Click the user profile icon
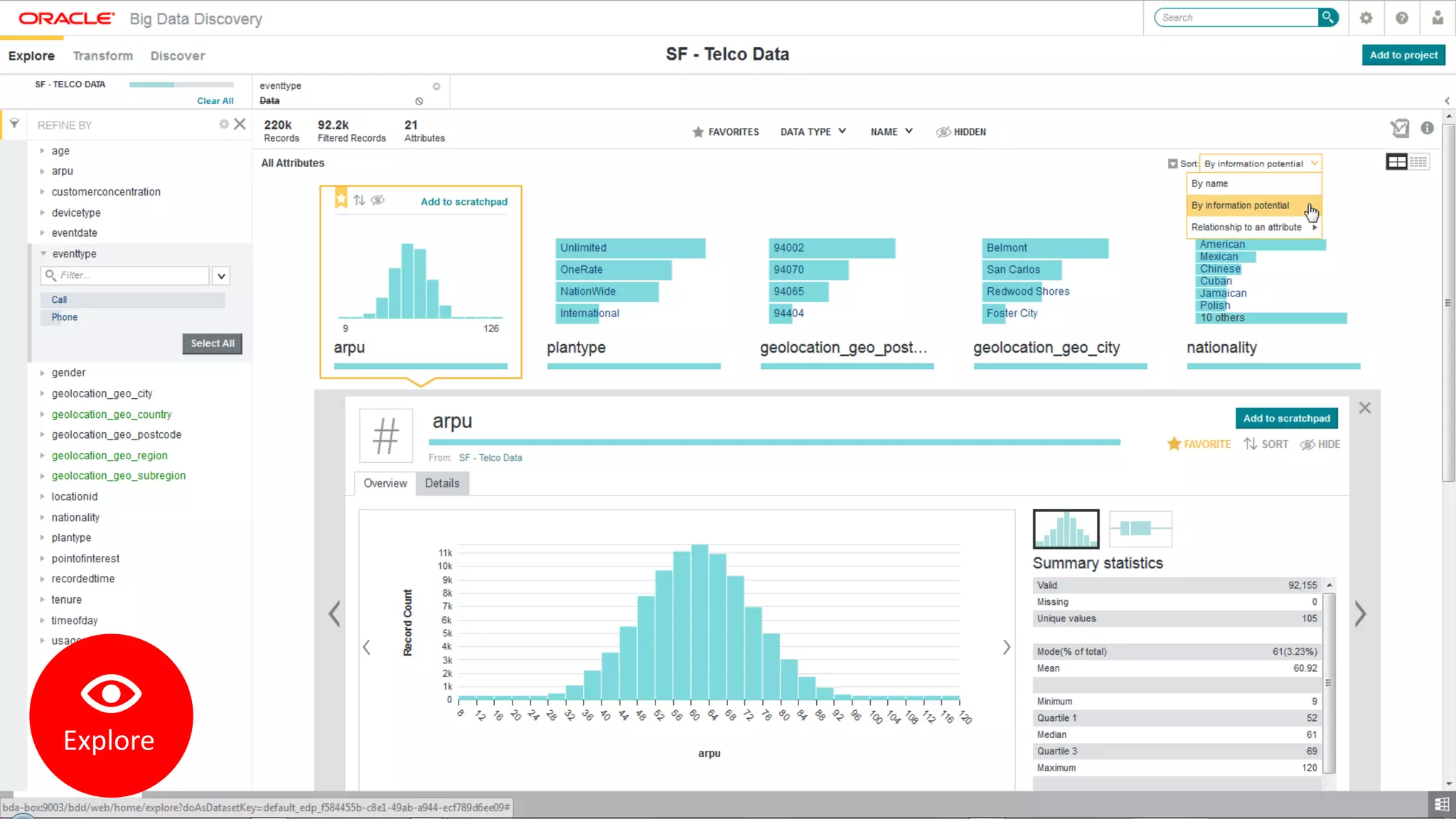1456x819 pixels. pos(1438,18)
